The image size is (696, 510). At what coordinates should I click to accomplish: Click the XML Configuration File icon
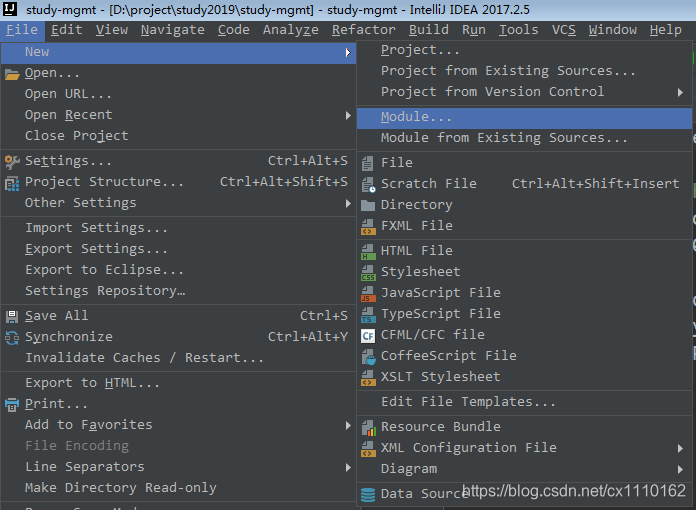(368, 449)
